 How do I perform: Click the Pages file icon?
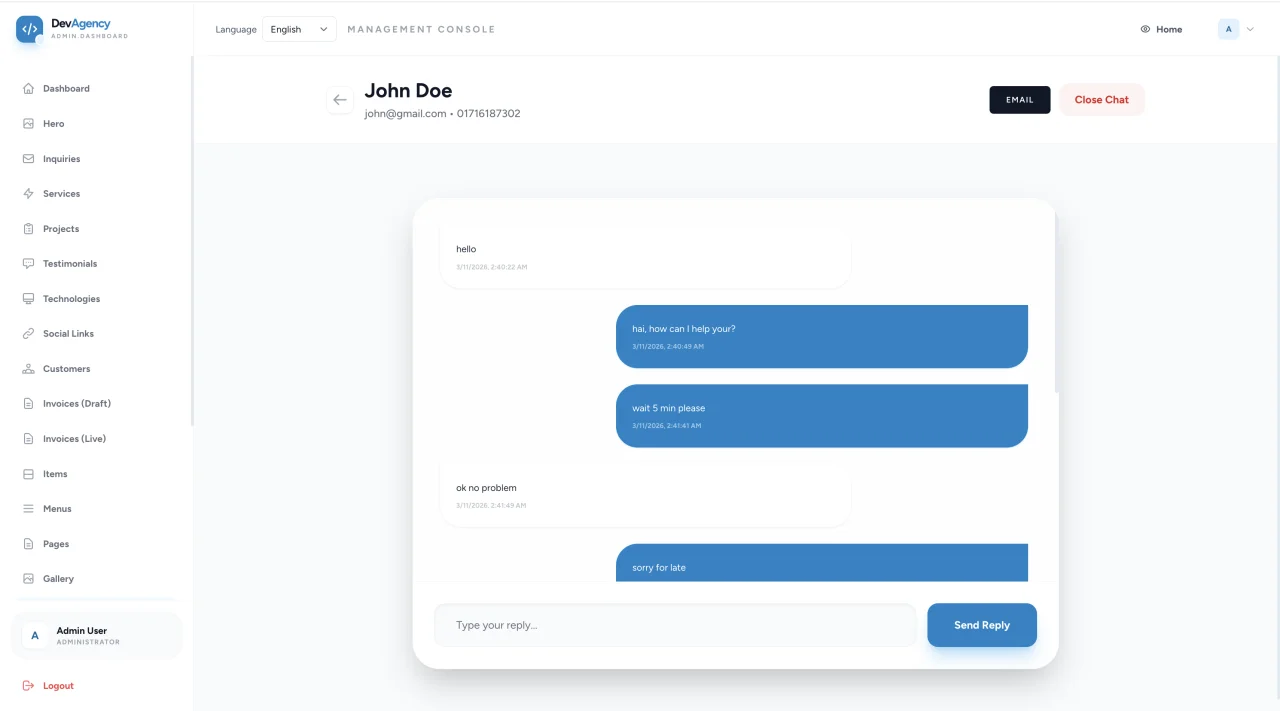[x=28, y=544]
